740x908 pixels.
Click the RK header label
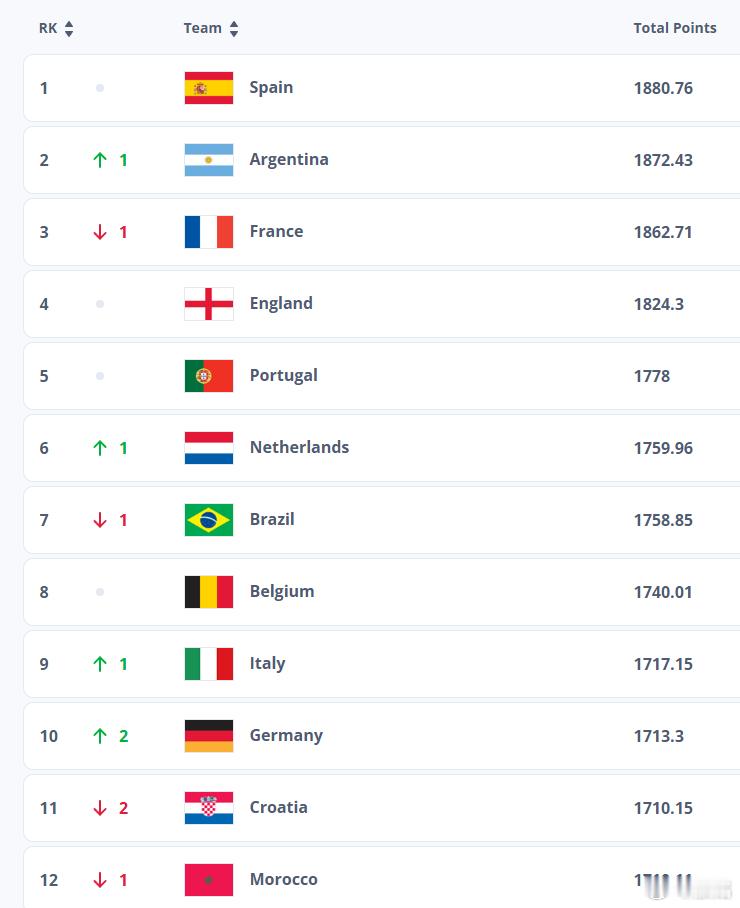[48, 28]
